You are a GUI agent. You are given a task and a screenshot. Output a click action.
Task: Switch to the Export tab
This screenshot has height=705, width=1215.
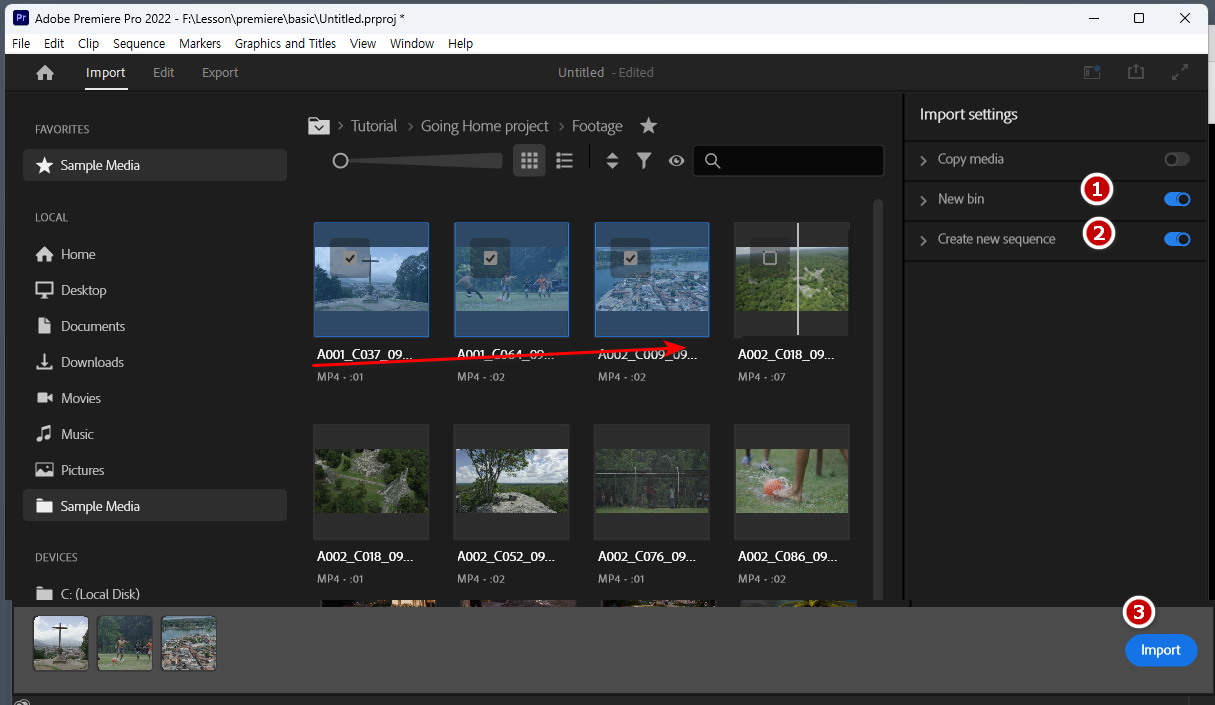220,73
